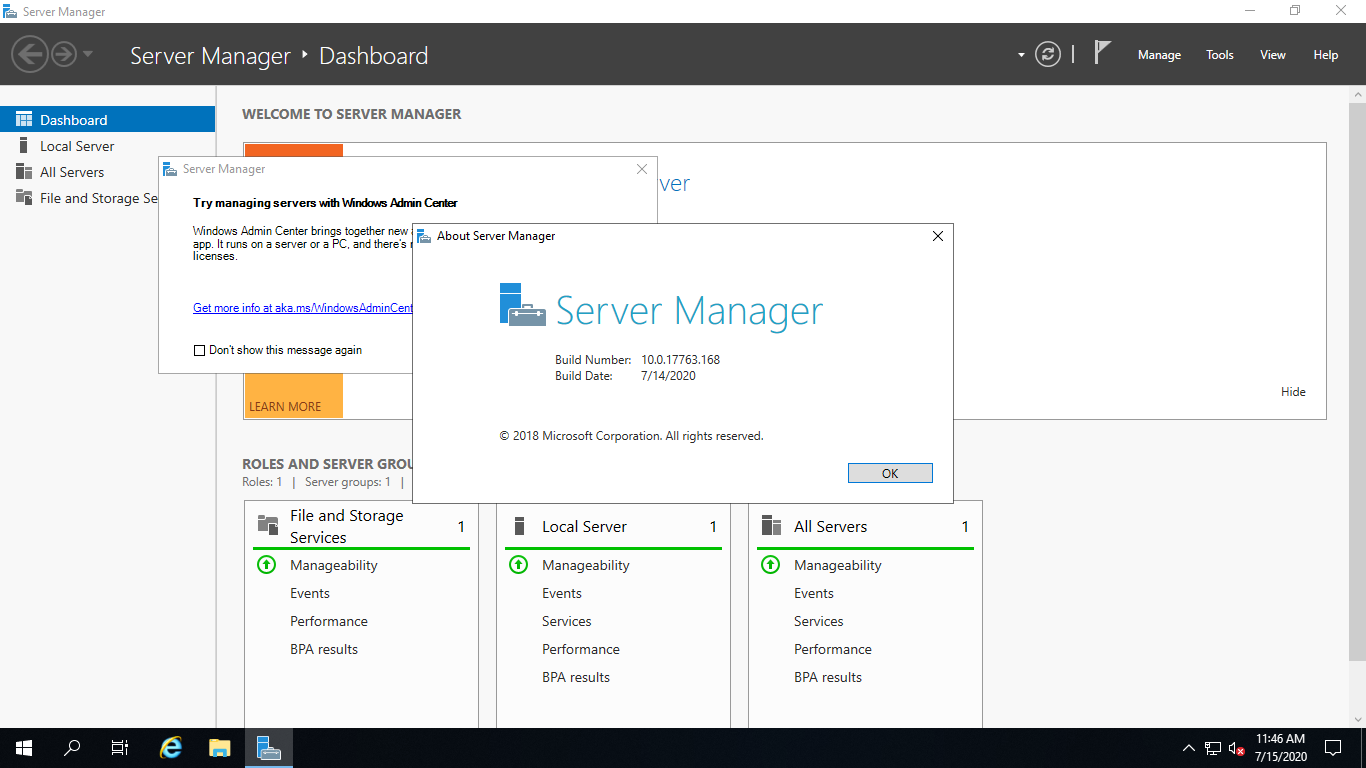
Task: Select Dashboard in the left pane
Action: click(107, 119)
